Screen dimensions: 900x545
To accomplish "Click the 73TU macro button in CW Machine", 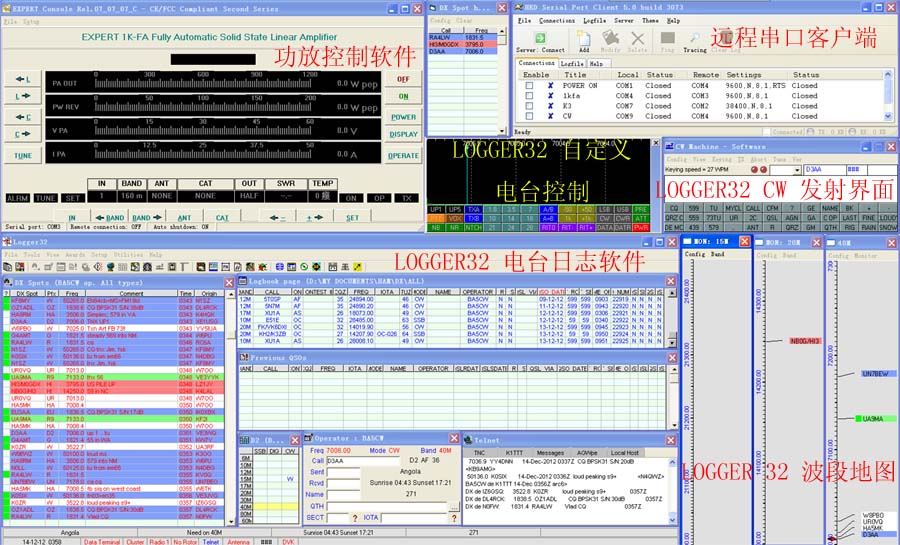I will 713,218.
